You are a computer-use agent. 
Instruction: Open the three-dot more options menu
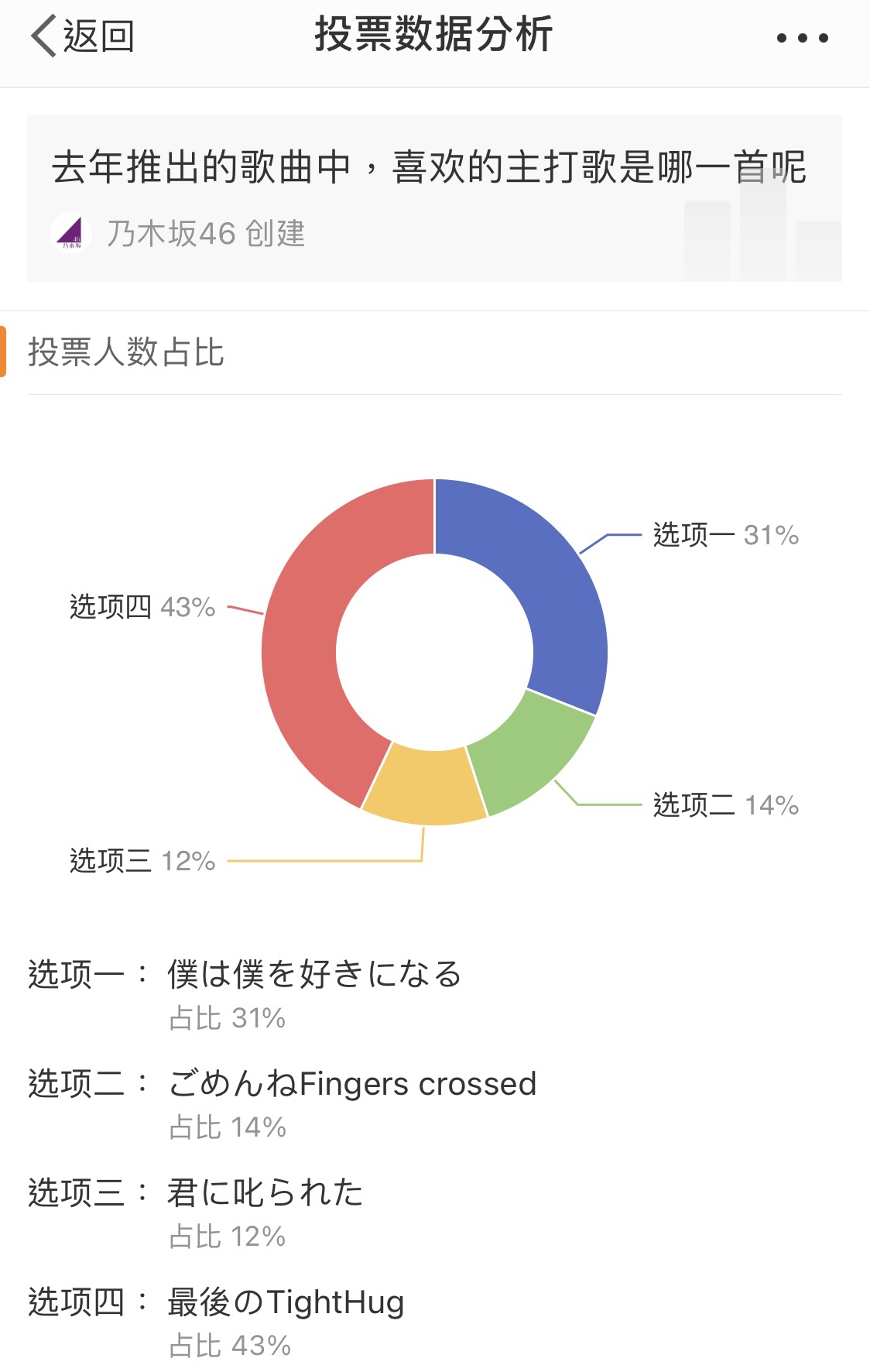(x=803, y=38)
